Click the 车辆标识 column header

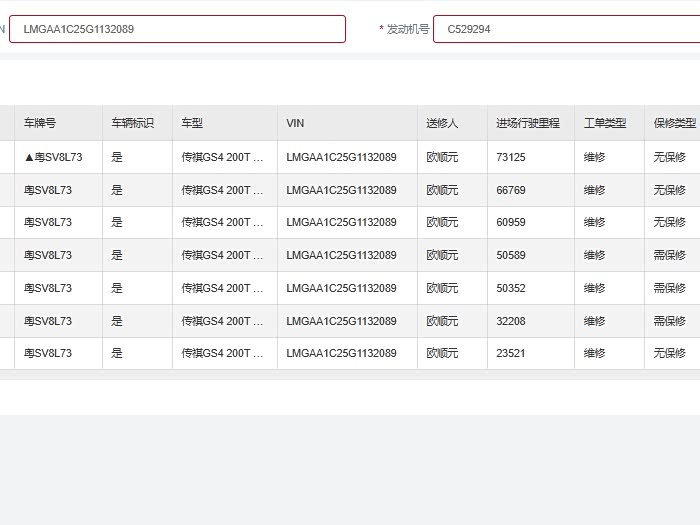[132, 123]
